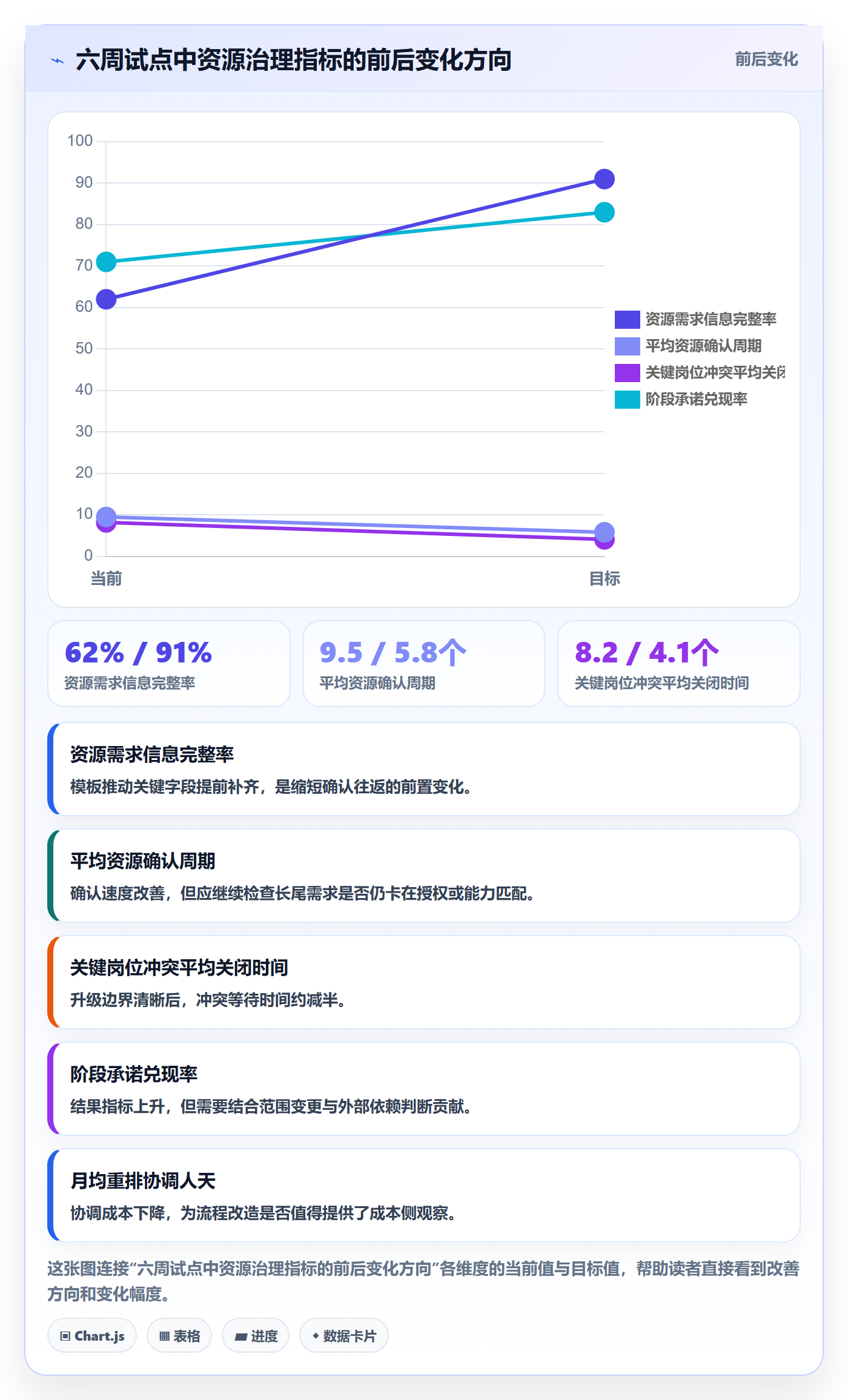
Task: Hide the 关键岗位冲突平均关闭时间 series via its legend label
Action: [715, 372]
